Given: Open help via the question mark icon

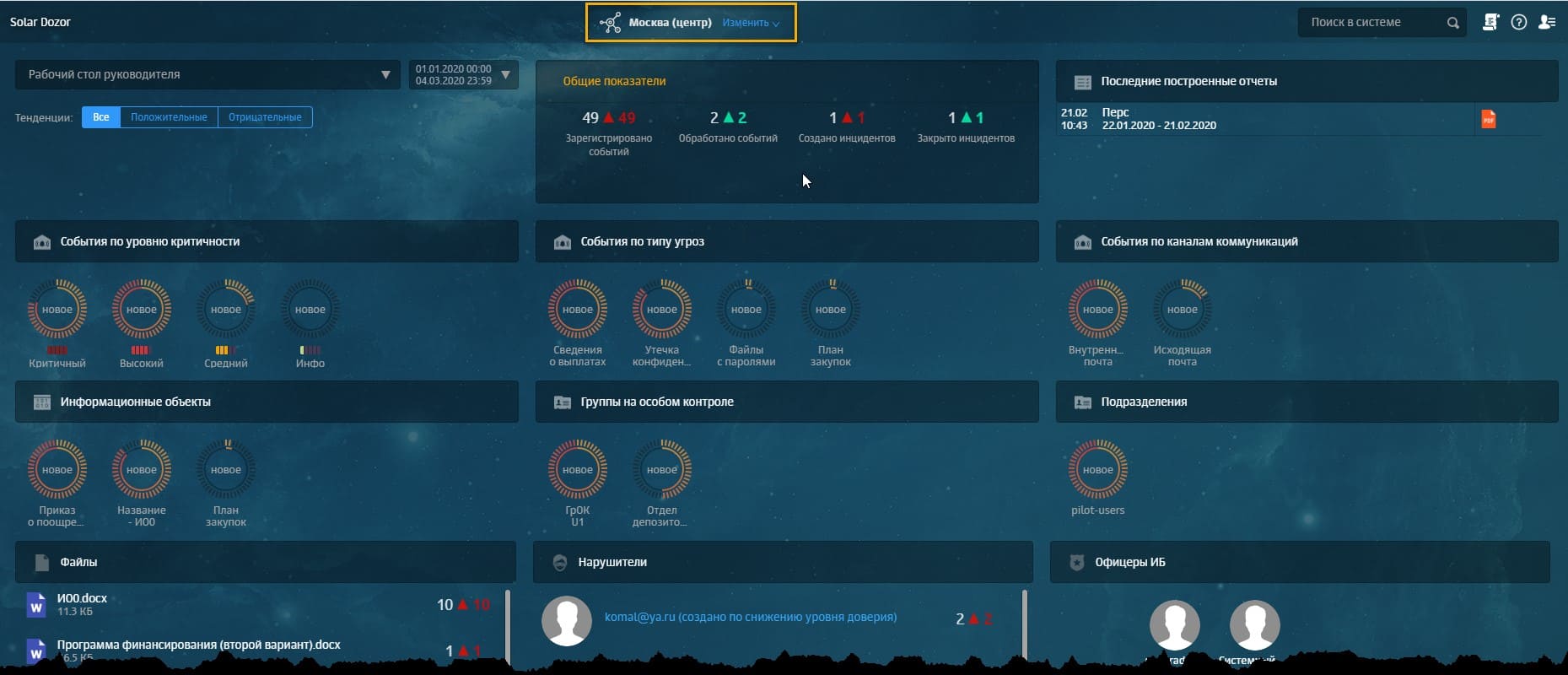Looking at the screenshot, I should pos(1519,23).
